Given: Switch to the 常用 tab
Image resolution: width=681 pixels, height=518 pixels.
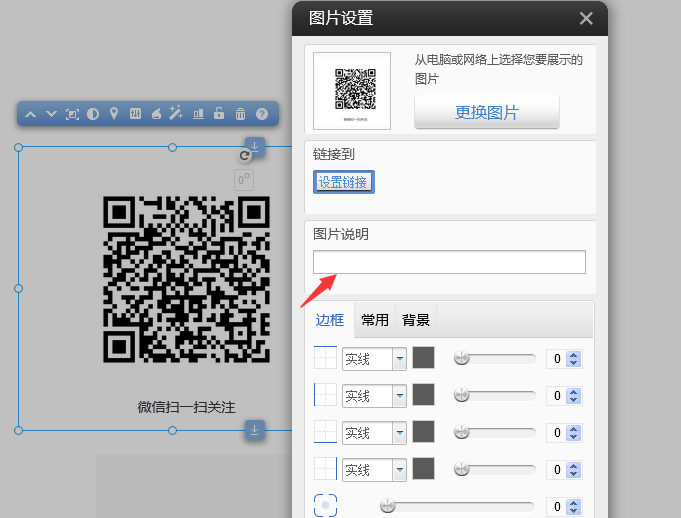Looking at the screenshot, I should [375, 320].
